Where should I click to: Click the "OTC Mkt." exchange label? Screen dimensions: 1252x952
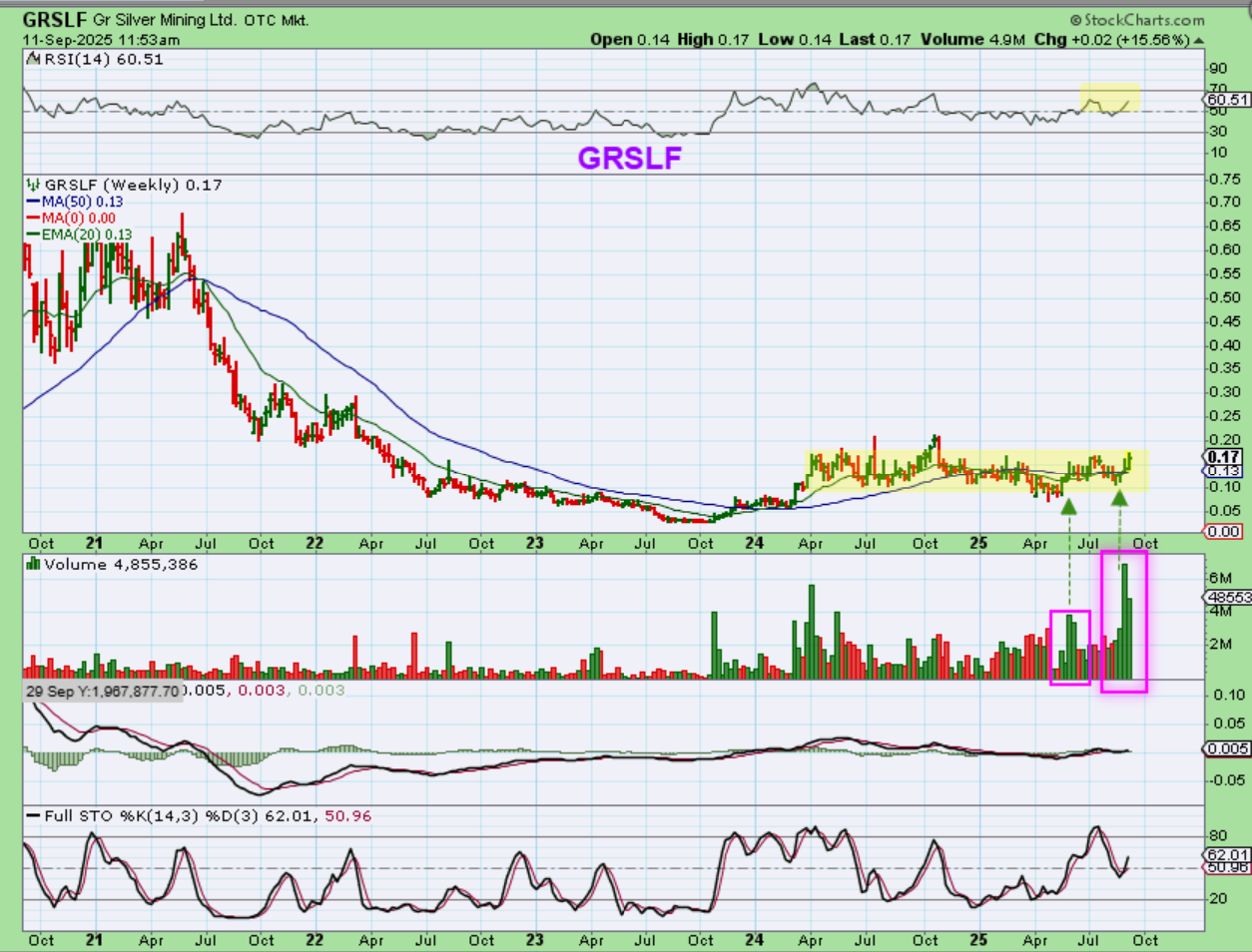point(277,20)
